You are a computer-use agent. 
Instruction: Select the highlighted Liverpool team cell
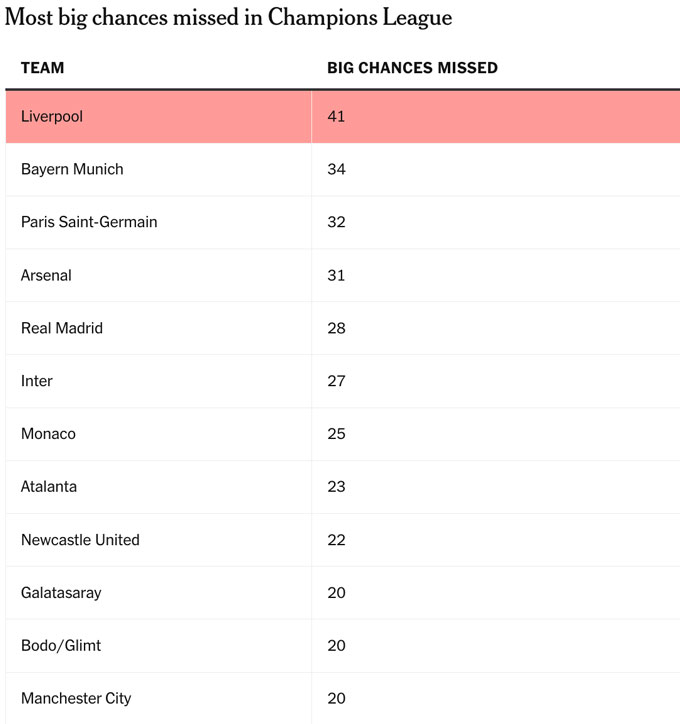(52, 116)
